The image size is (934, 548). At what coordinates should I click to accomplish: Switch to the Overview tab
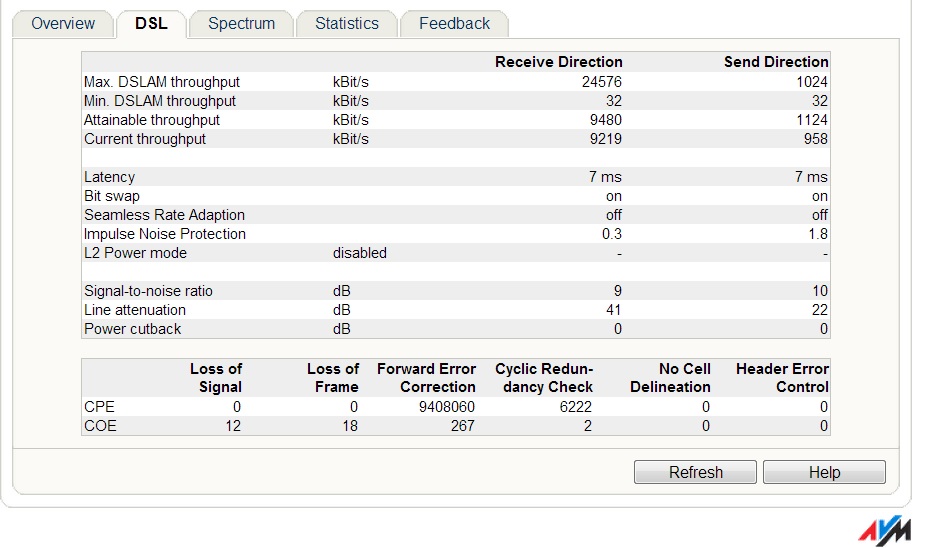tap(63, 24)
